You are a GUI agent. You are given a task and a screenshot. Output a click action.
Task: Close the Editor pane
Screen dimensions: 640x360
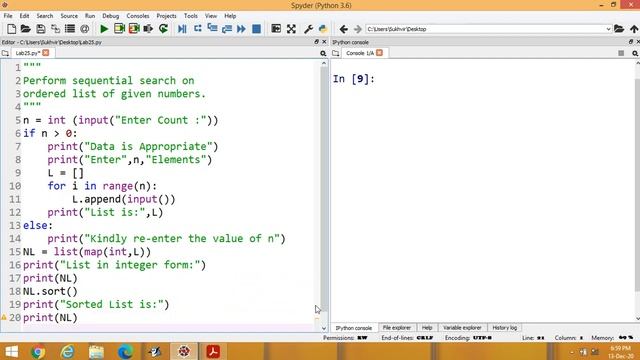[324, 42]
